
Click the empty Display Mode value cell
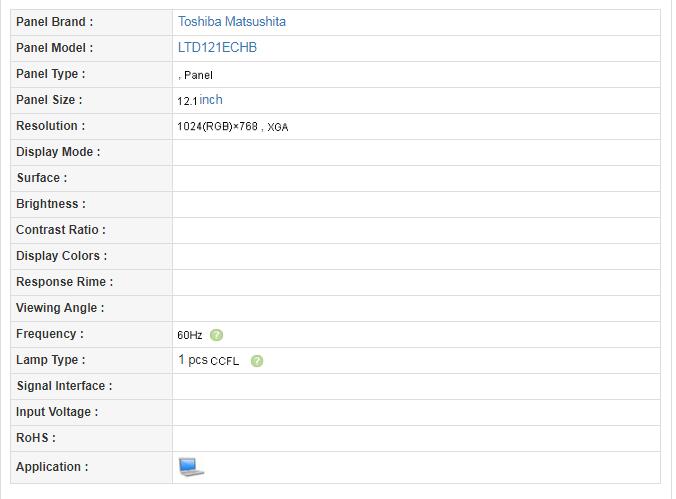tap(416, 152)
